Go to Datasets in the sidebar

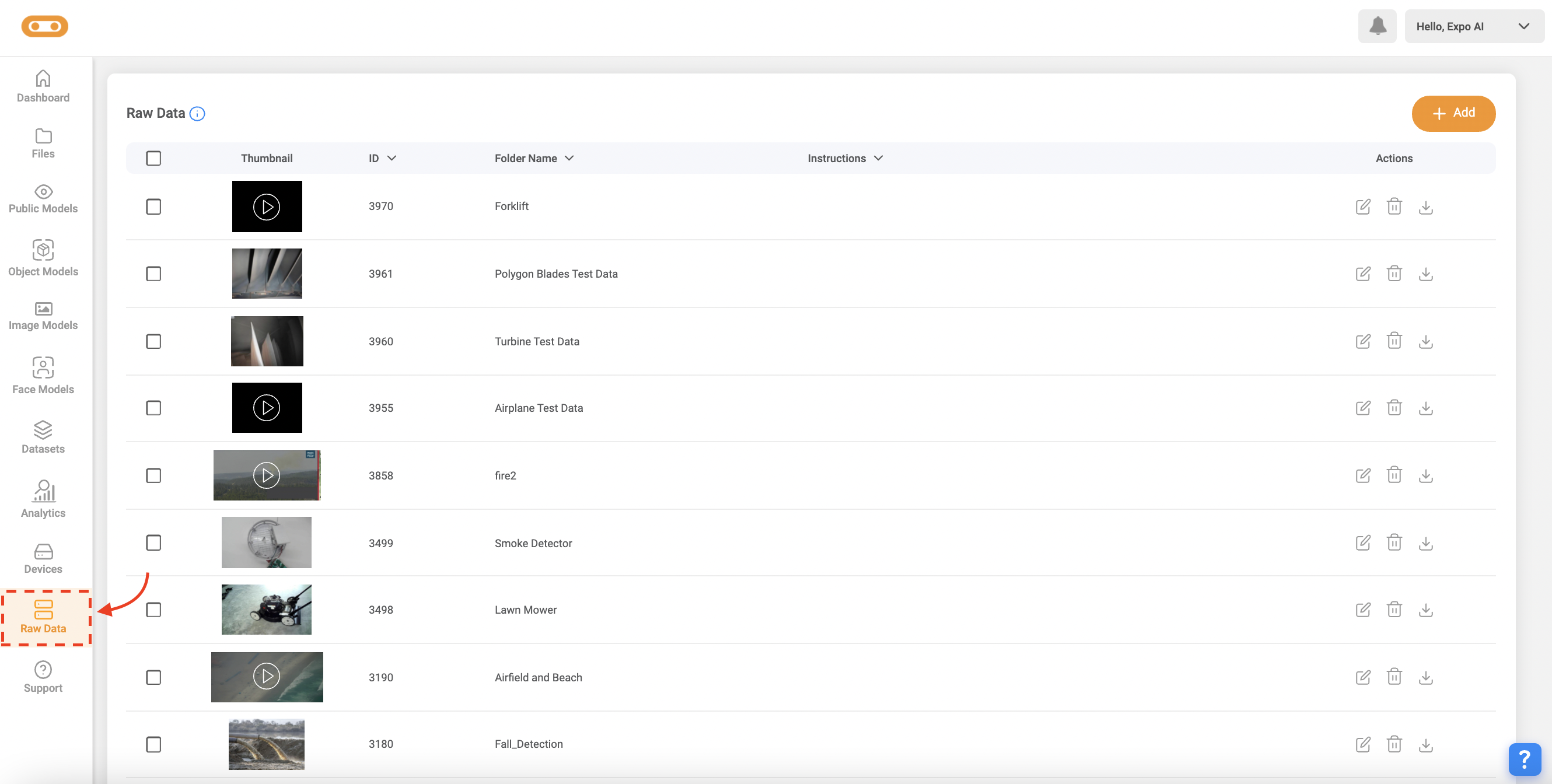point(43,437)
